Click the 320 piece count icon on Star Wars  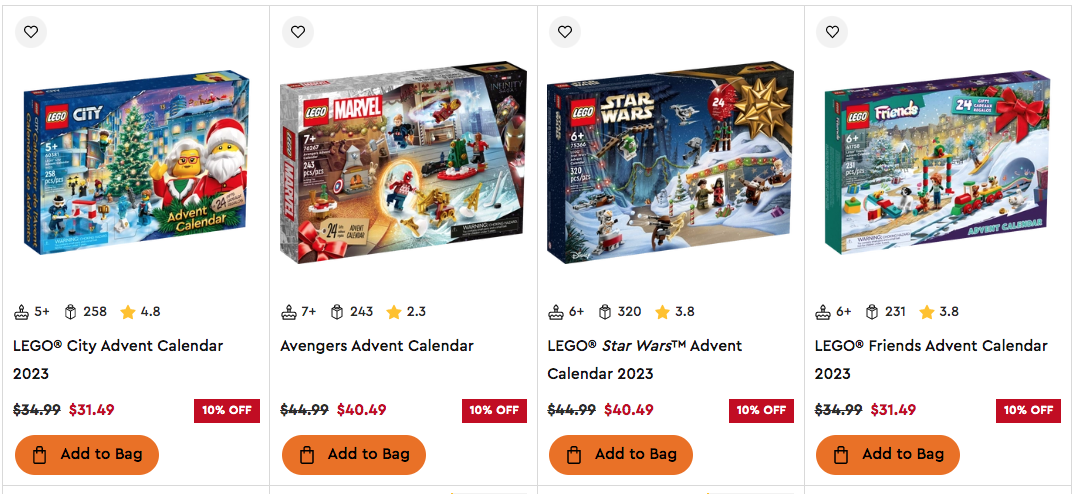(605, 312)
